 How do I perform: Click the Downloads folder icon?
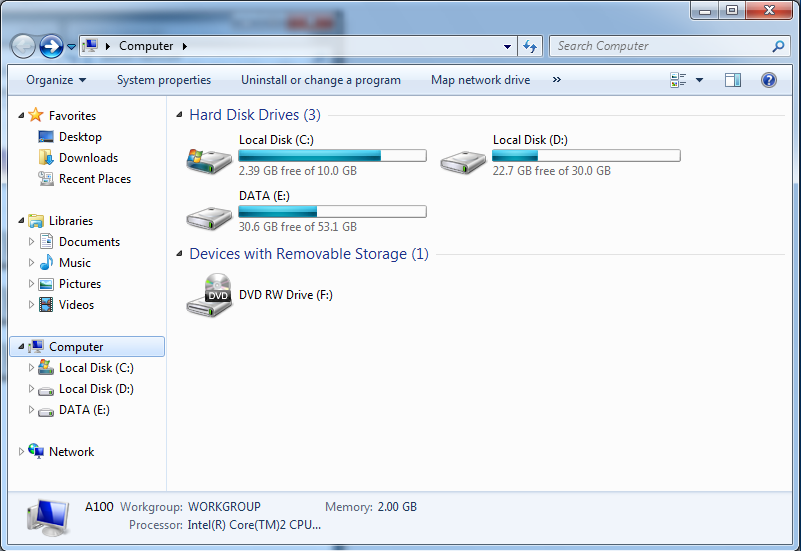(x=46, y=158)
